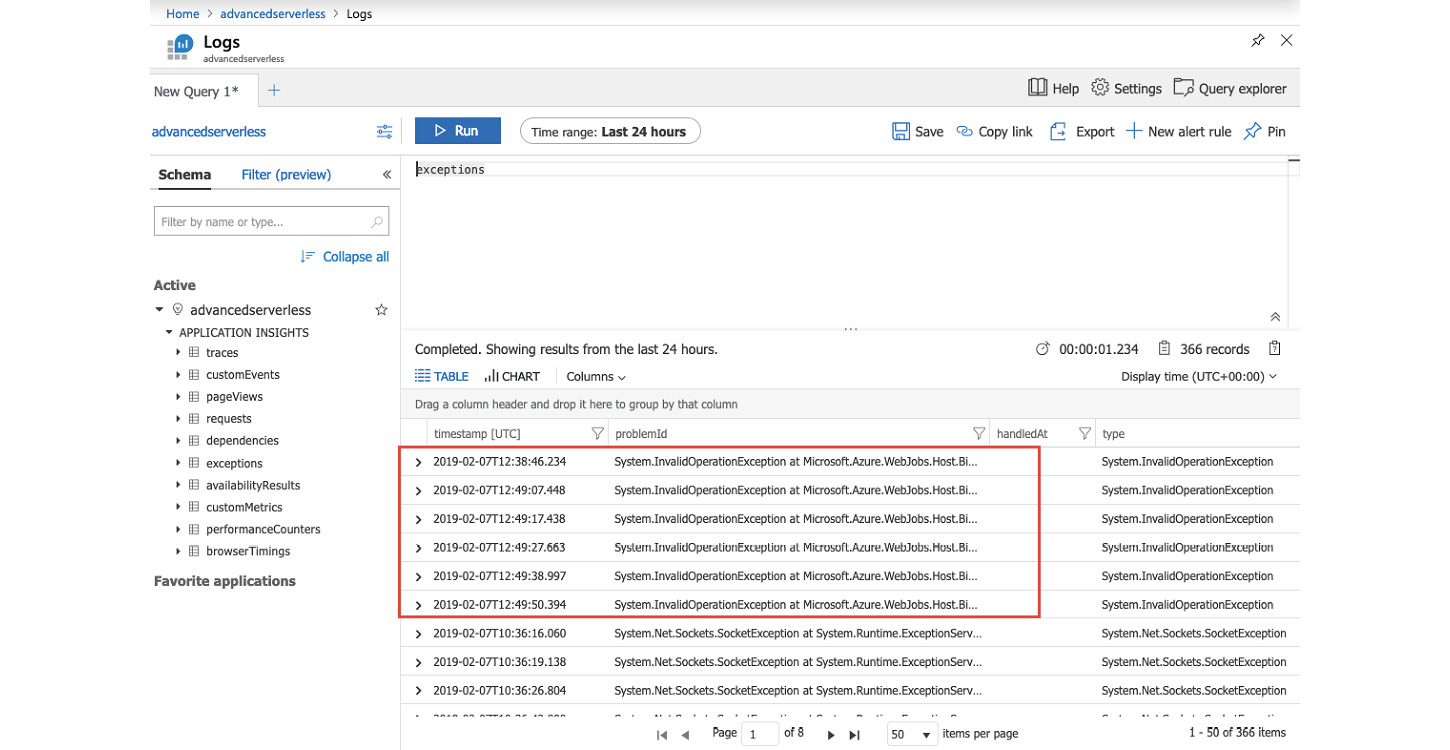
Task: Select the browserTimings table
Action: click(248, 551)
